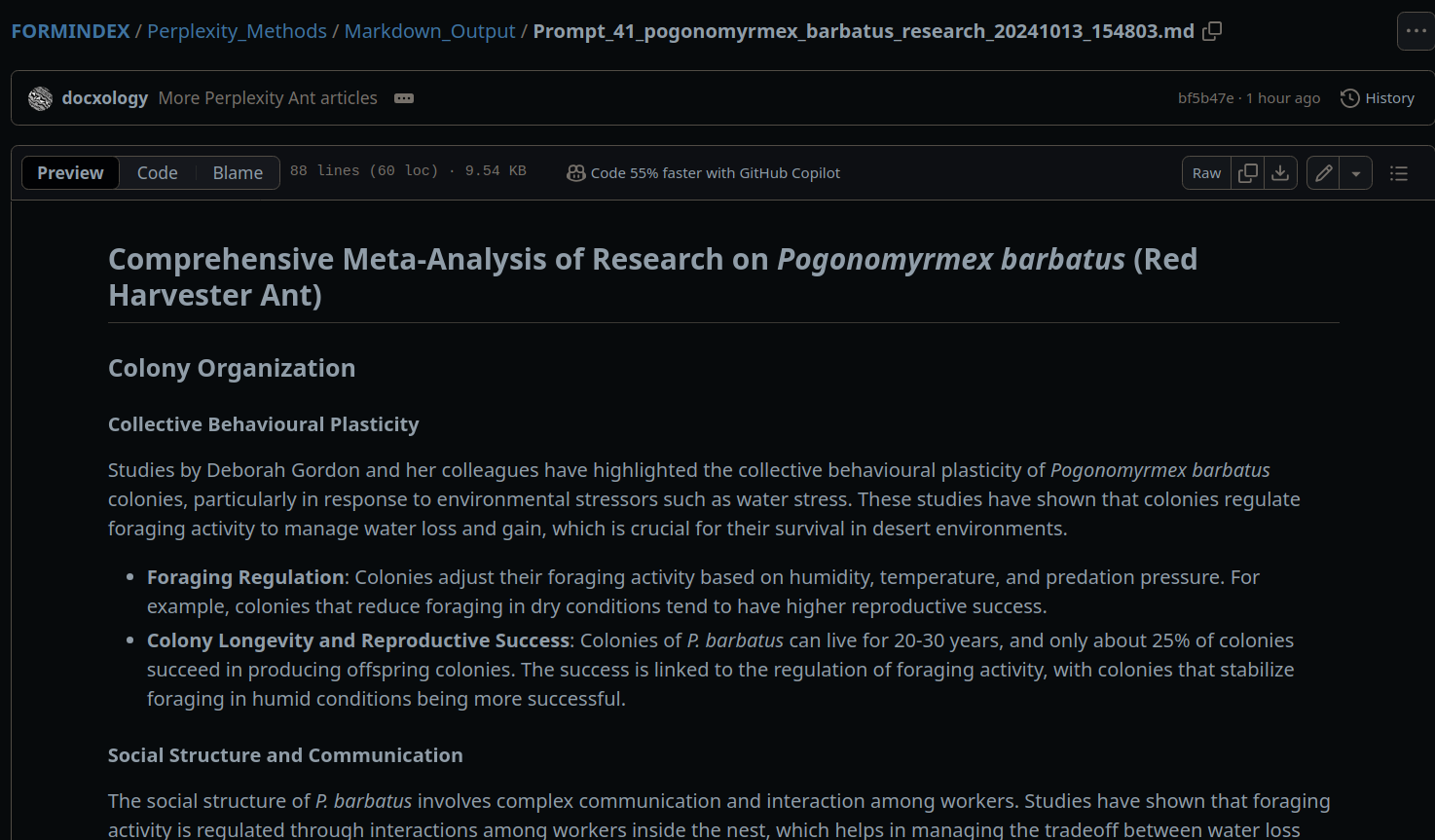Click the GitHub Copilot icon
This screenshot has width=1435, height=840.
576,173
